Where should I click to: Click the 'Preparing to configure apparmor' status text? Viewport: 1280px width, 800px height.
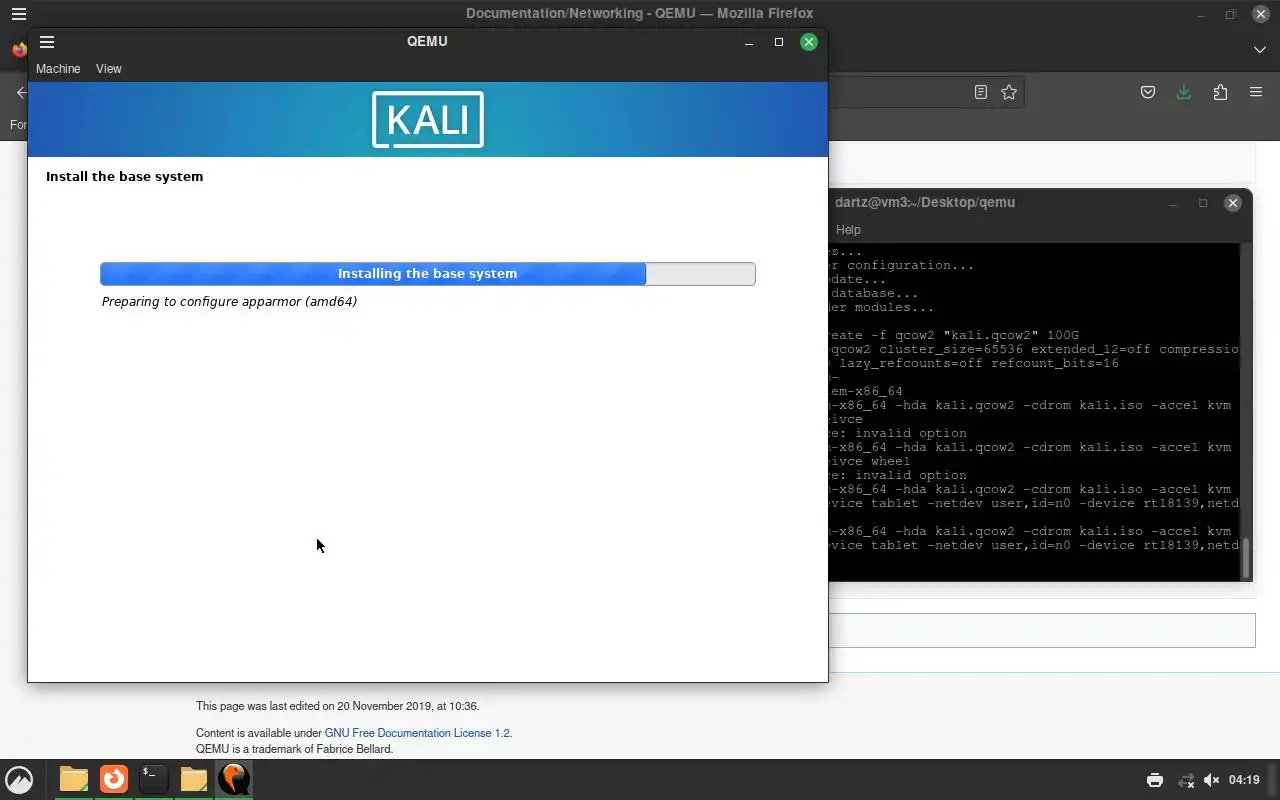pos(229,301)
